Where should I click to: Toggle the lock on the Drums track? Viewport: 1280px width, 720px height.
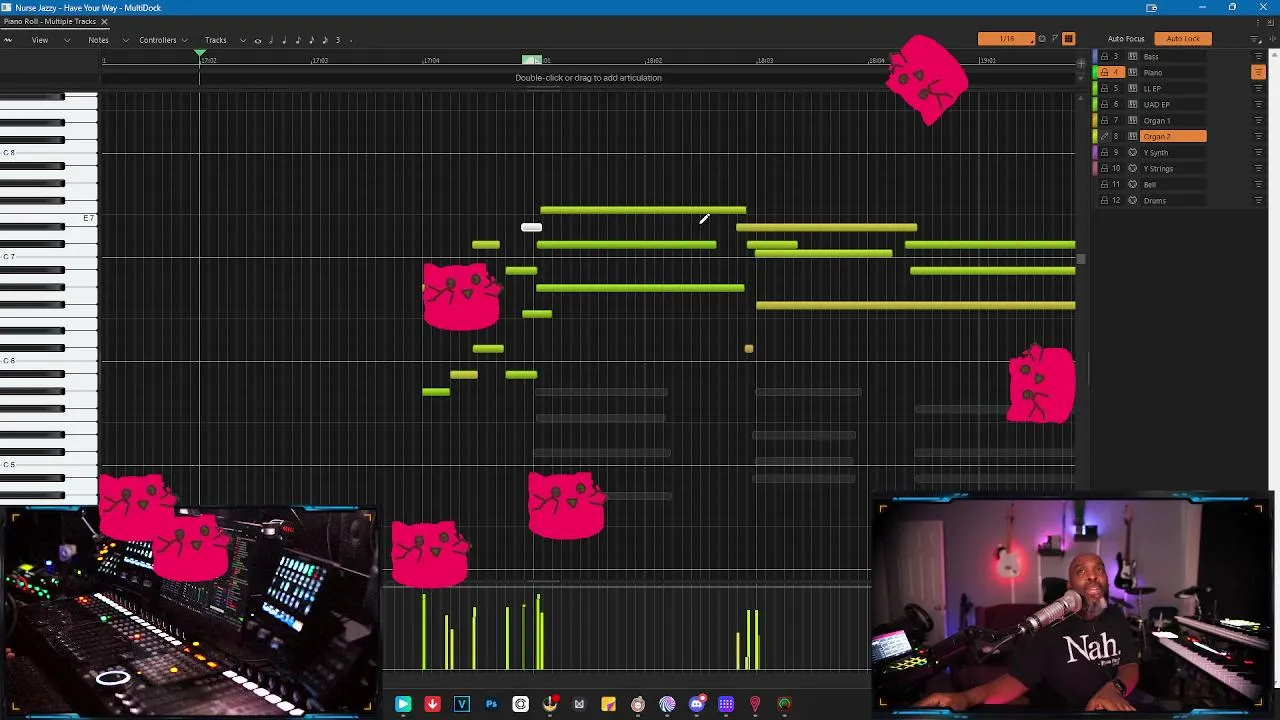1104,200
